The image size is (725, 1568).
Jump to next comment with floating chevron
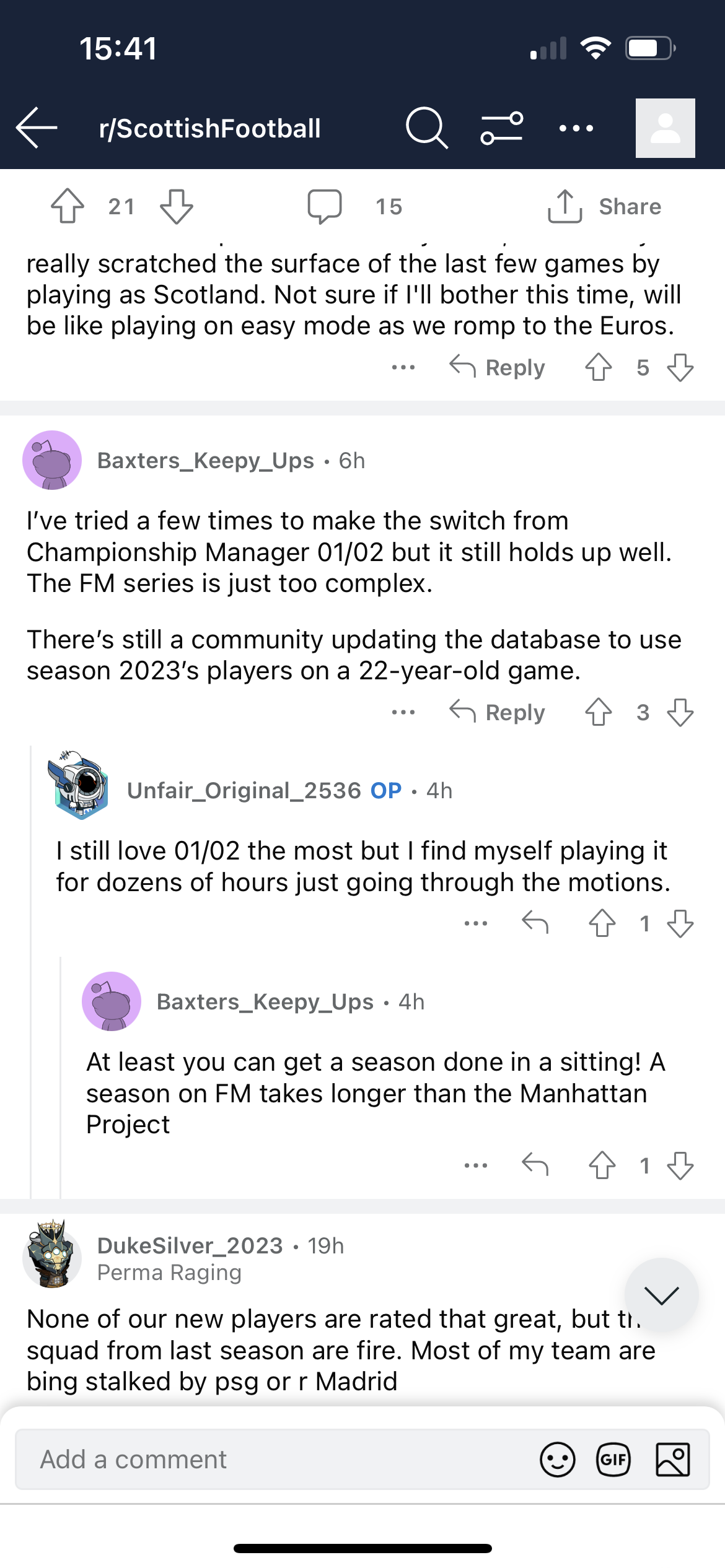click(x=662, y=1295)
